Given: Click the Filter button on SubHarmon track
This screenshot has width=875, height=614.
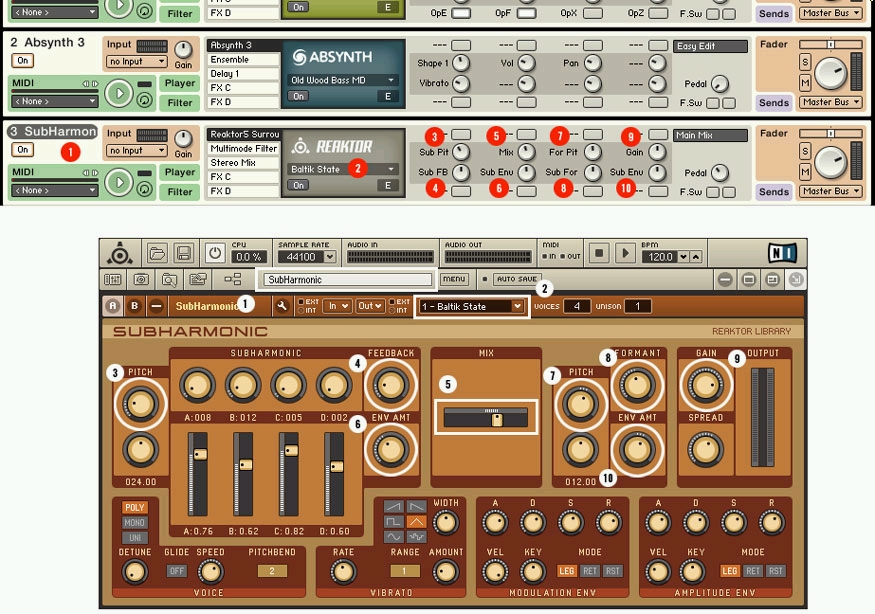Looking at the screenshot, I should tap(180, 191).
